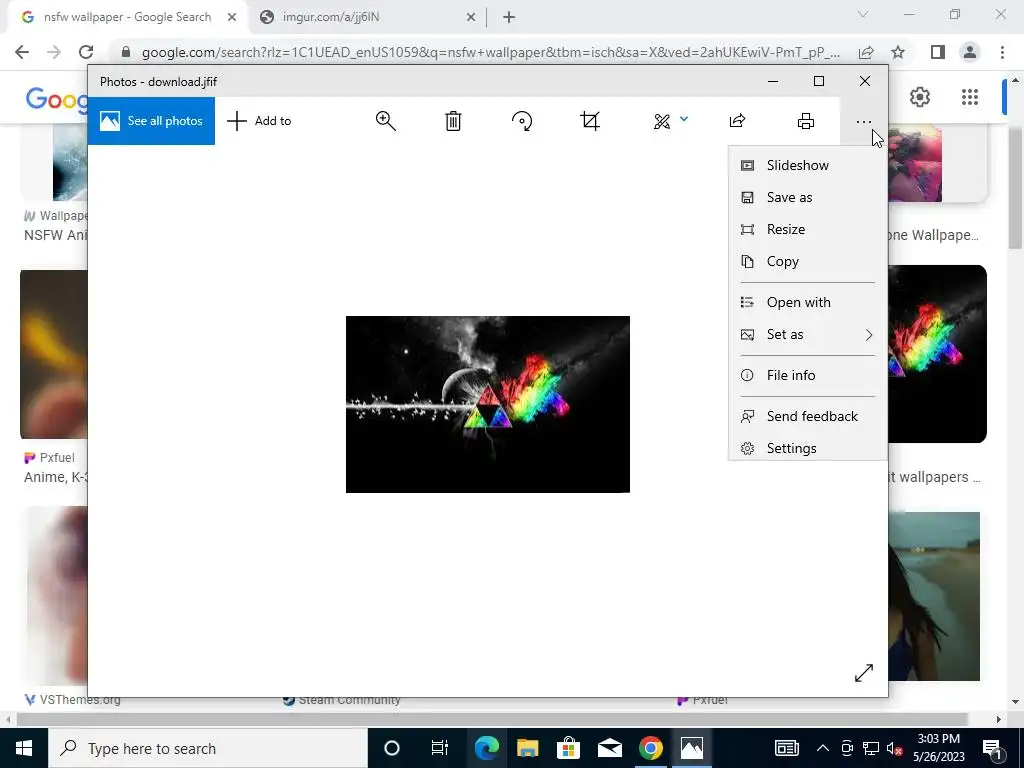This screenshot has height=768, width=1024.
Task: Open the Mail app from taskbar
Action: 609,748
